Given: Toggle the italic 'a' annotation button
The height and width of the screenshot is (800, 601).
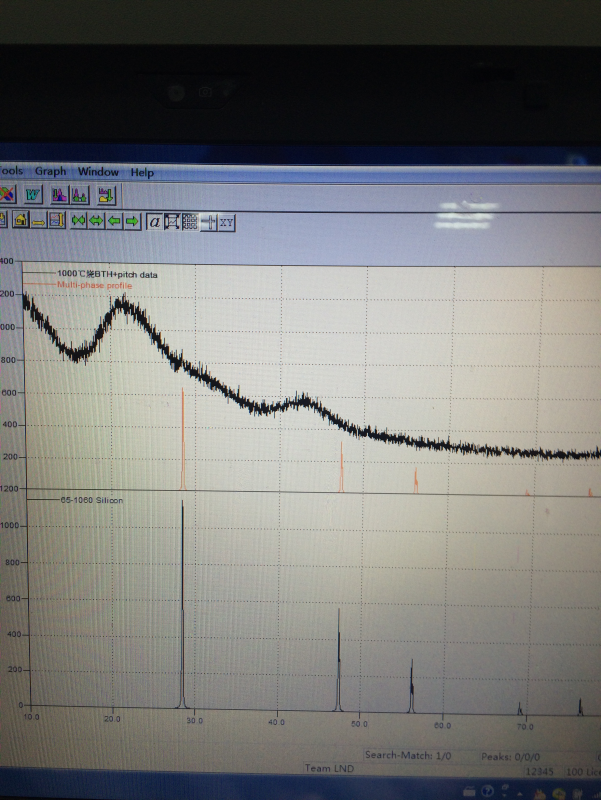Looking at the screenshot, I should 154,222.
